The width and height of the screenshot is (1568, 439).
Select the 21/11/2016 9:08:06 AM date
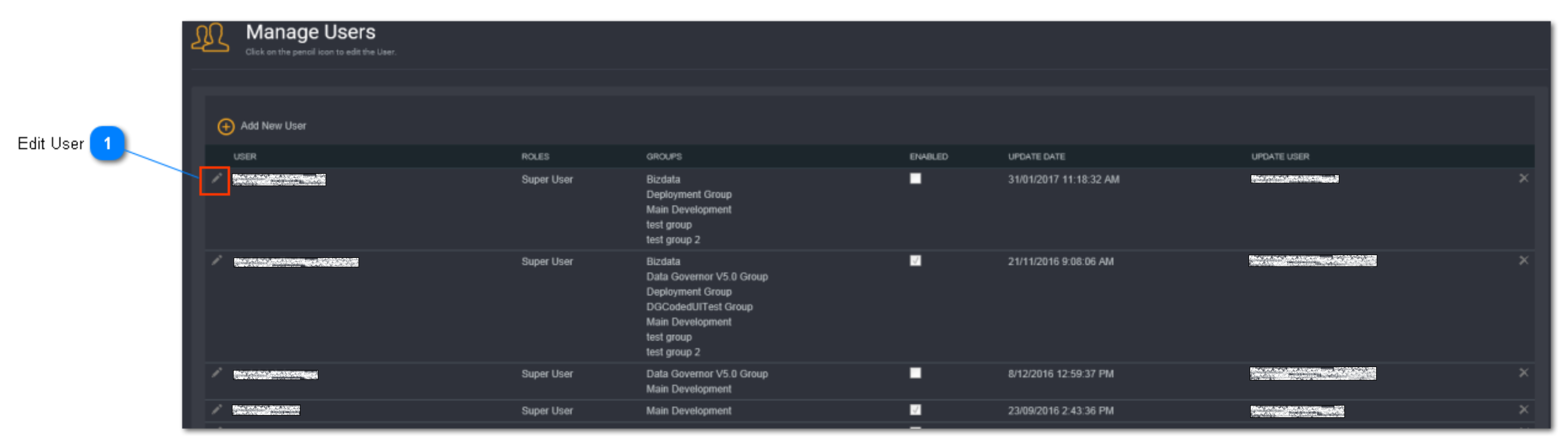click(1061, 261)
